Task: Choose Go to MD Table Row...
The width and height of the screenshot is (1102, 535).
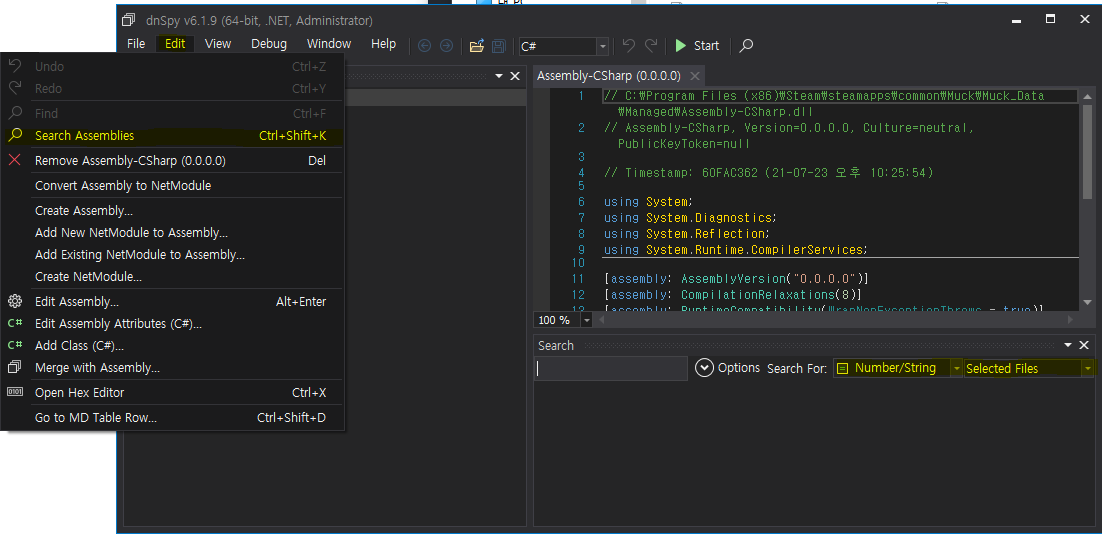Action: (x=173, y=418)
